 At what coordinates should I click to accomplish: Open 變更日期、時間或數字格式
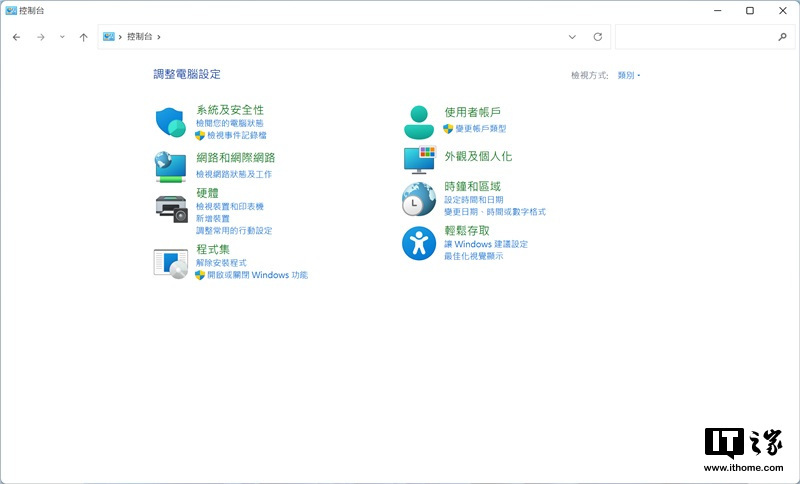(x=495, y=212)
